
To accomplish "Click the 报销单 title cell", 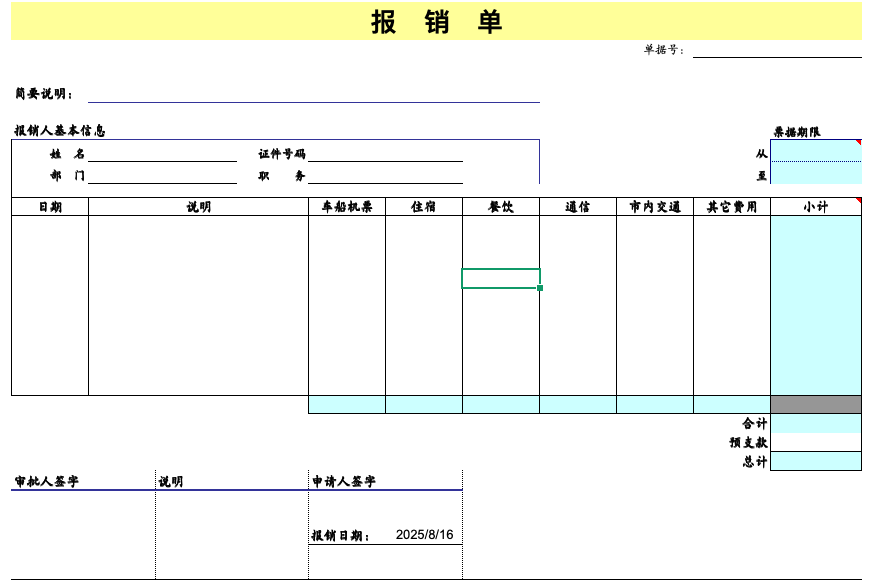I will point(436,21).
